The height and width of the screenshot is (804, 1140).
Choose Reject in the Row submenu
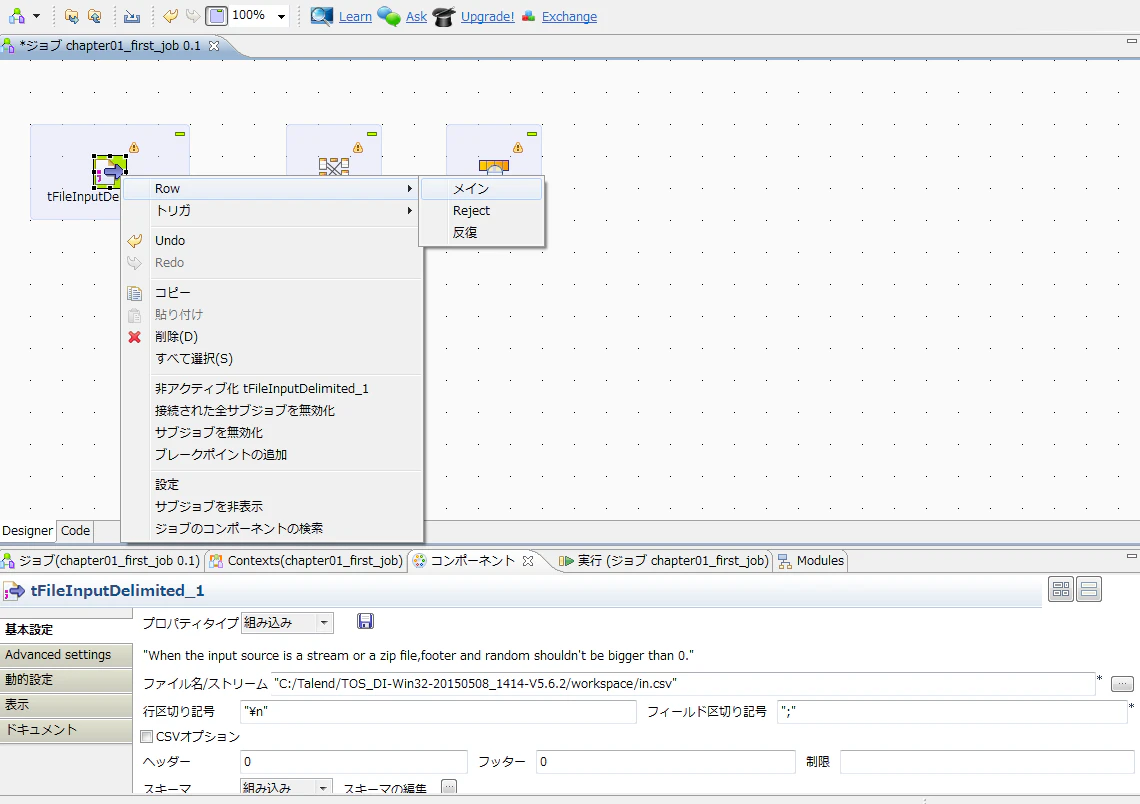pos(481,210)
